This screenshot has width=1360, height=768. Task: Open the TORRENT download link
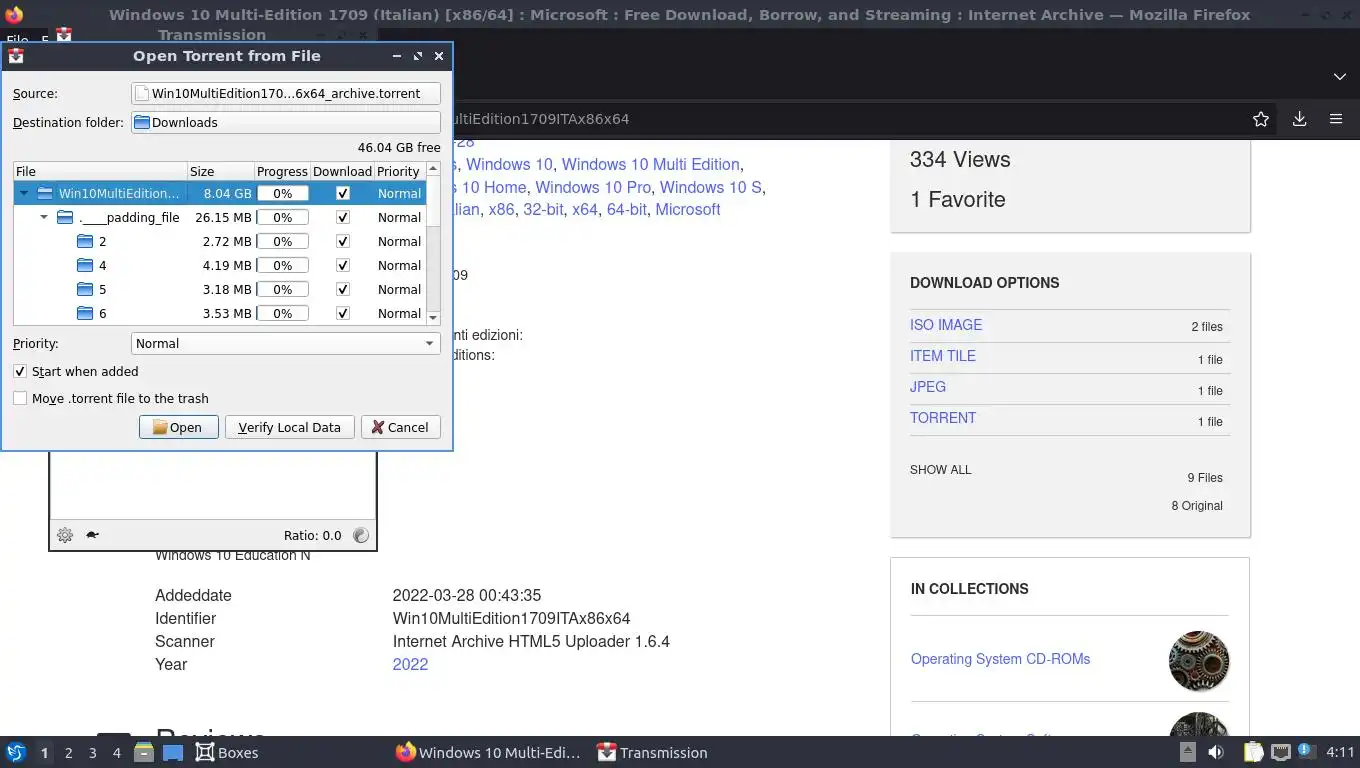943,418
